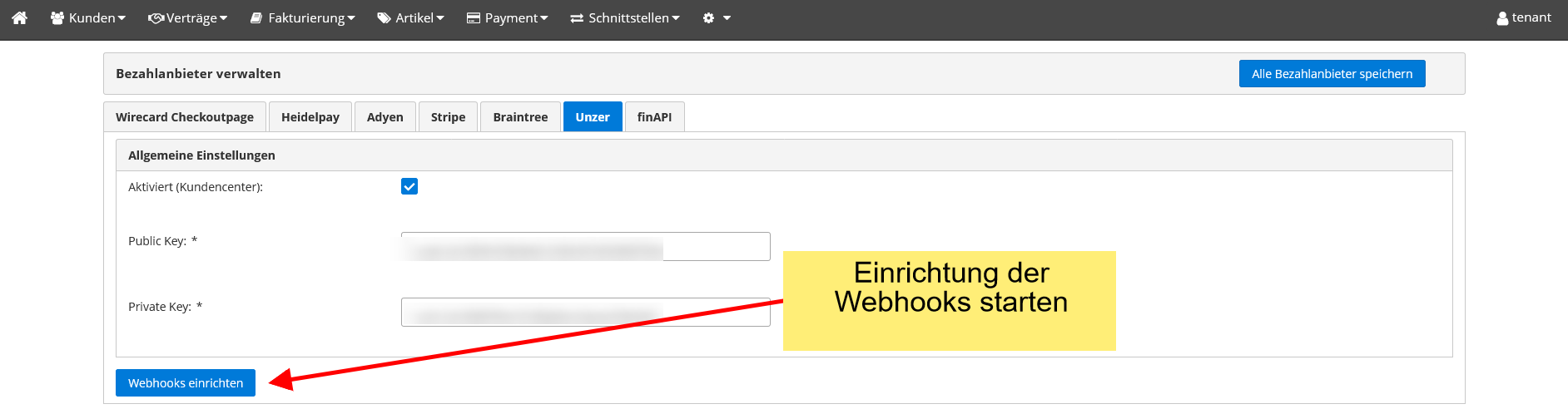Select the finAPI tab
This screenshot has width=1568, height=409.
pos(654,117)
